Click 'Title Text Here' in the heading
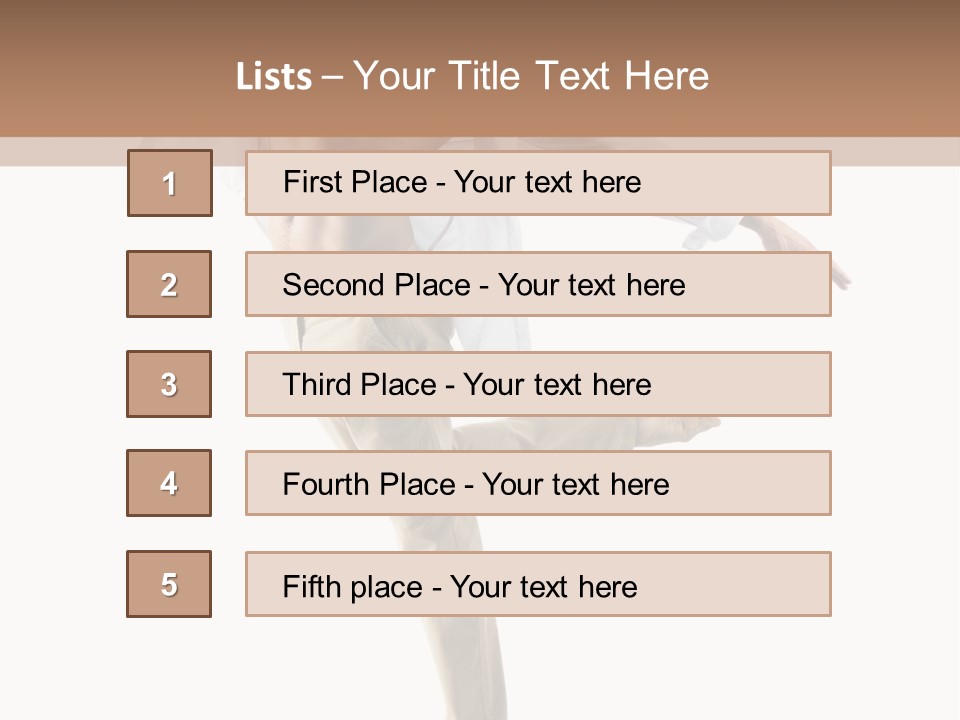The height and width of the screenshot is (720, 960). click(579, 76)
